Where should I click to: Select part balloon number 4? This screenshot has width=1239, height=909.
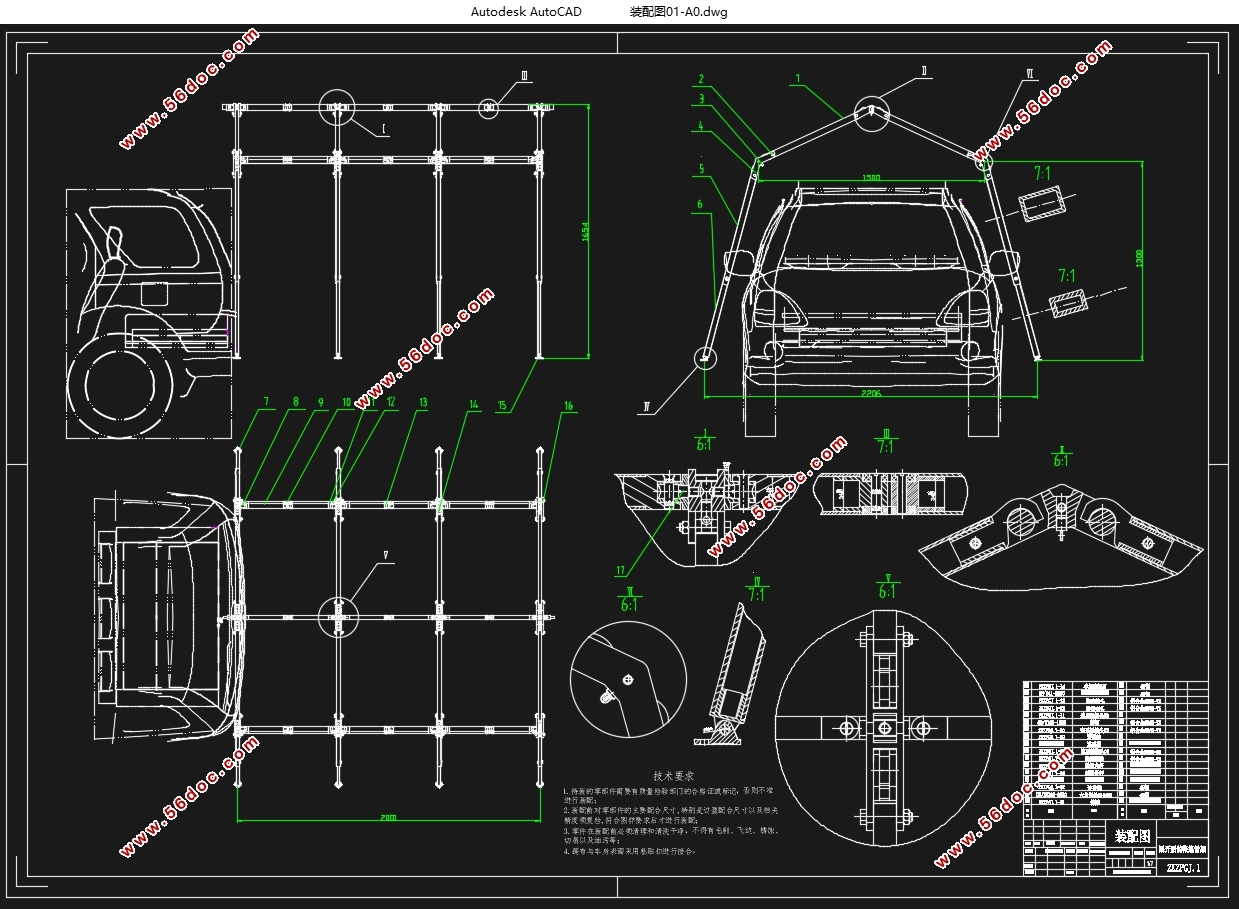coord(701,126)
